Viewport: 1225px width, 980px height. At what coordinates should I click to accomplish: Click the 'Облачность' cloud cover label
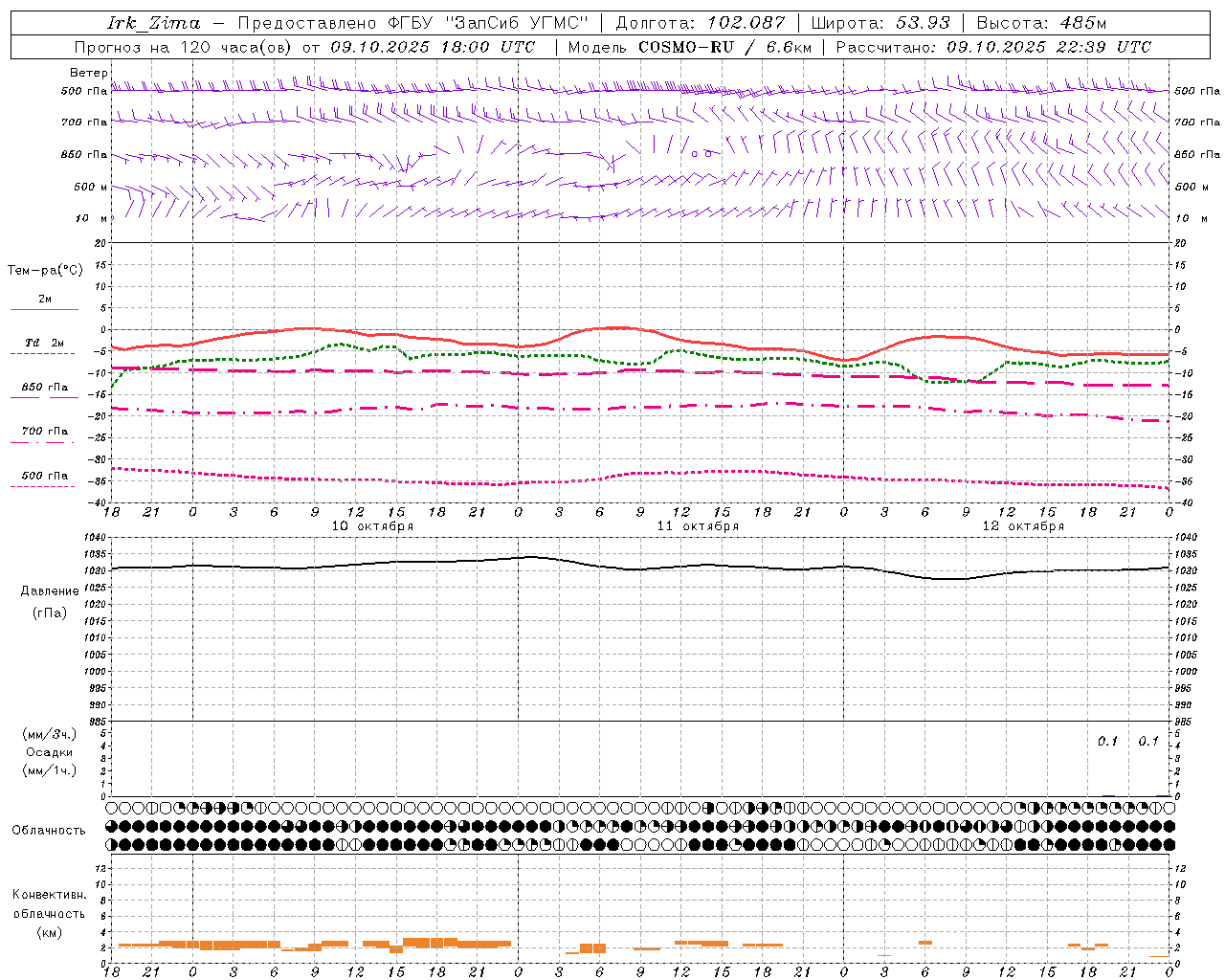coord(49,831)
